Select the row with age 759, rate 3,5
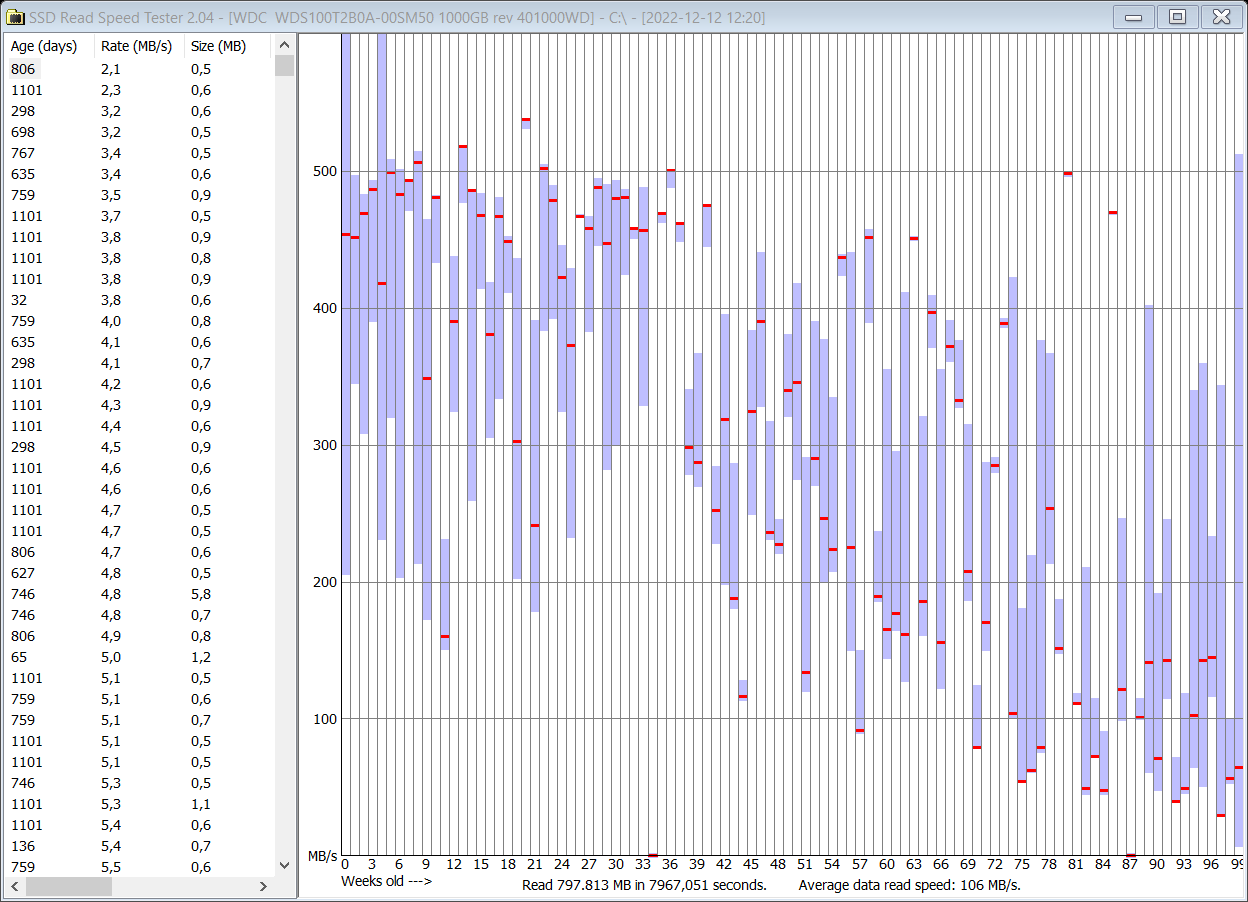 (x=140, y=195)
